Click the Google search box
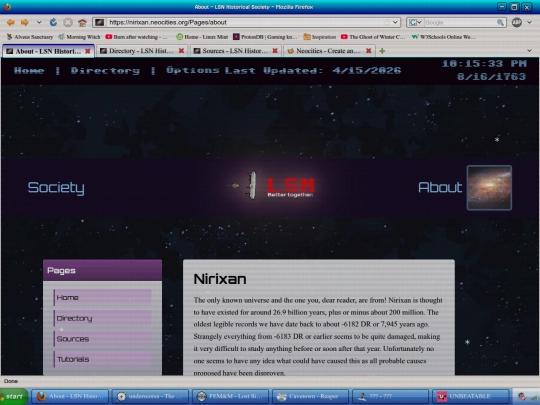 (459, 22)
